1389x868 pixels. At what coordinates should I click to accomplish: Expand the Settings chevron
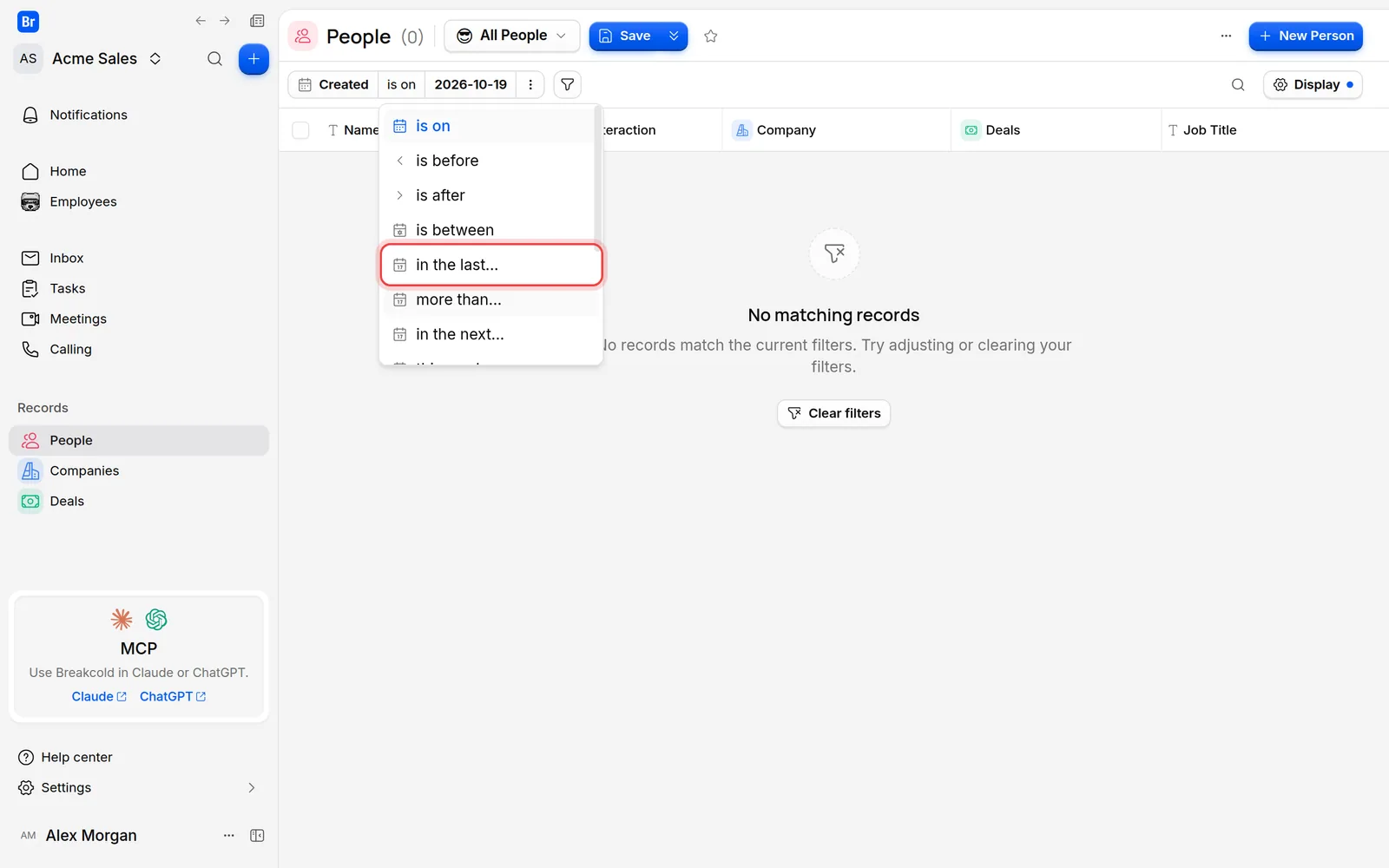click(252, 787)
